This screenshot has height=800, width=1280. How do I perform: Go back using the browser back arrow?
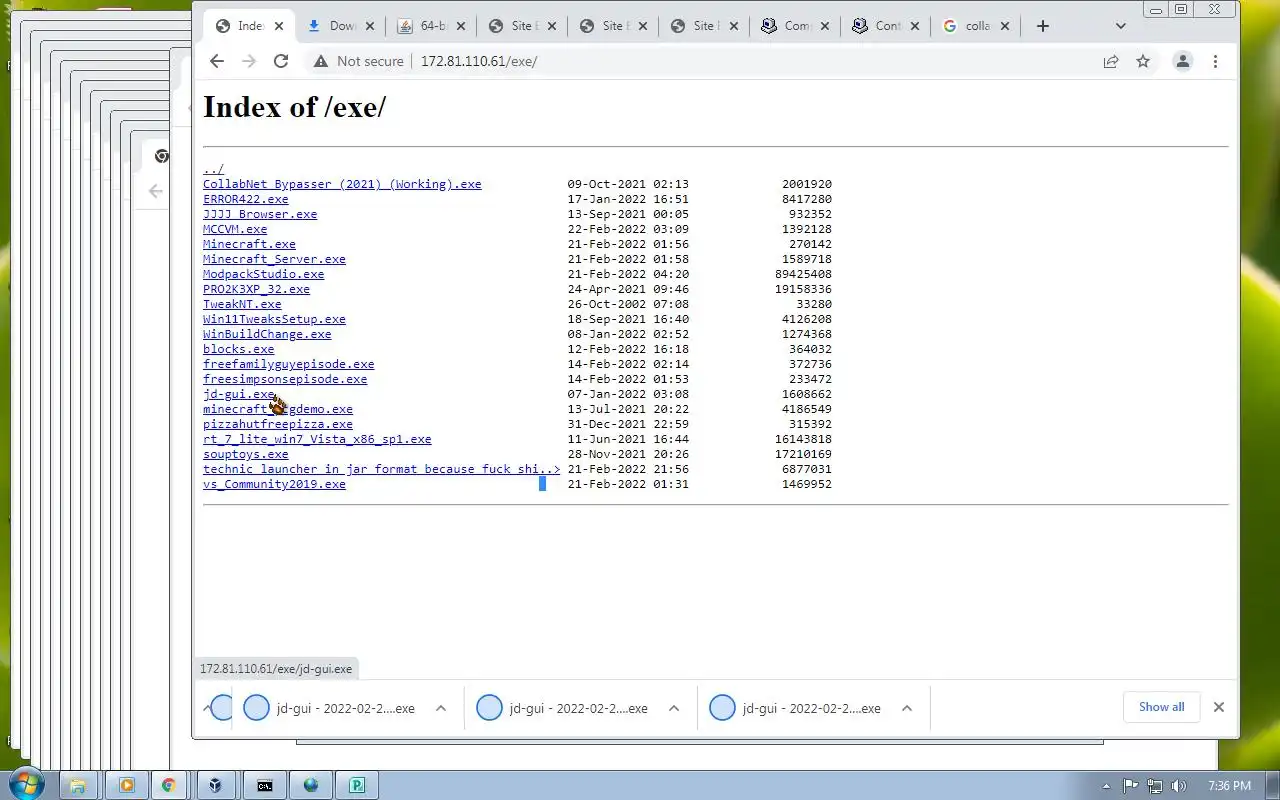pos(217,61)
